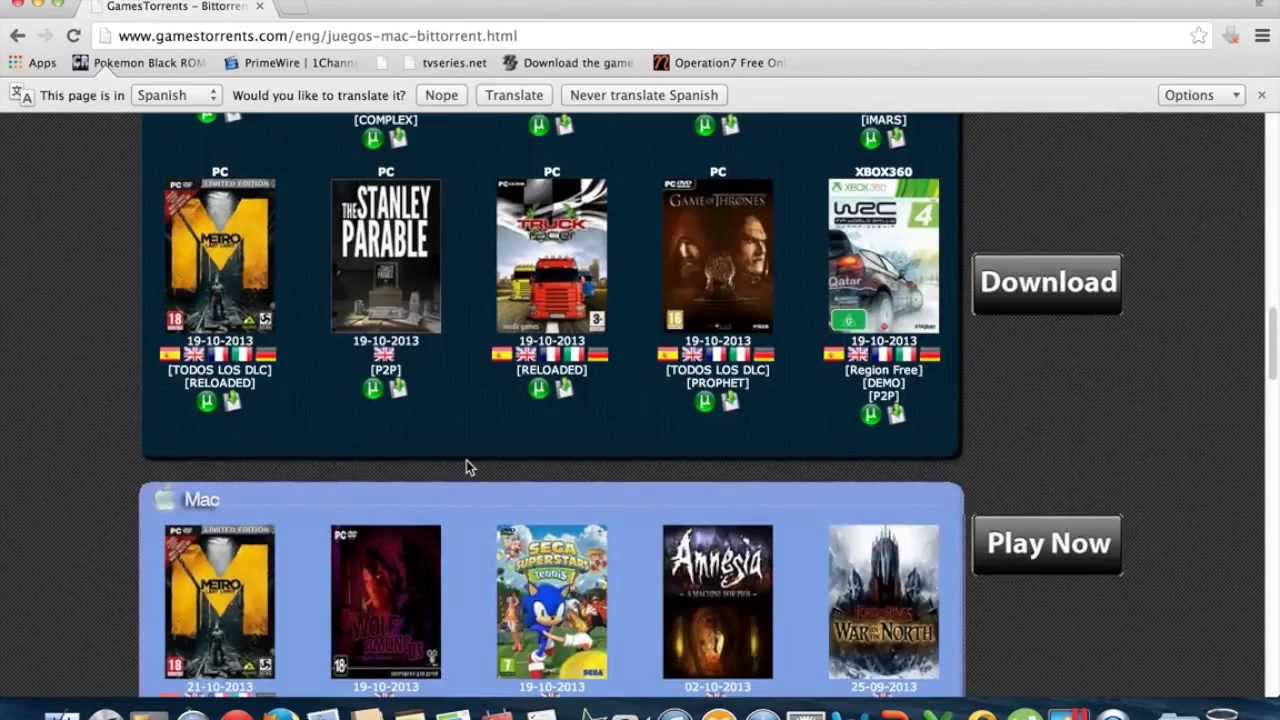Screen dimensions: 1280x720
Task: Open Operation7 Free bookmark
Action: click(x=719, y=63)
